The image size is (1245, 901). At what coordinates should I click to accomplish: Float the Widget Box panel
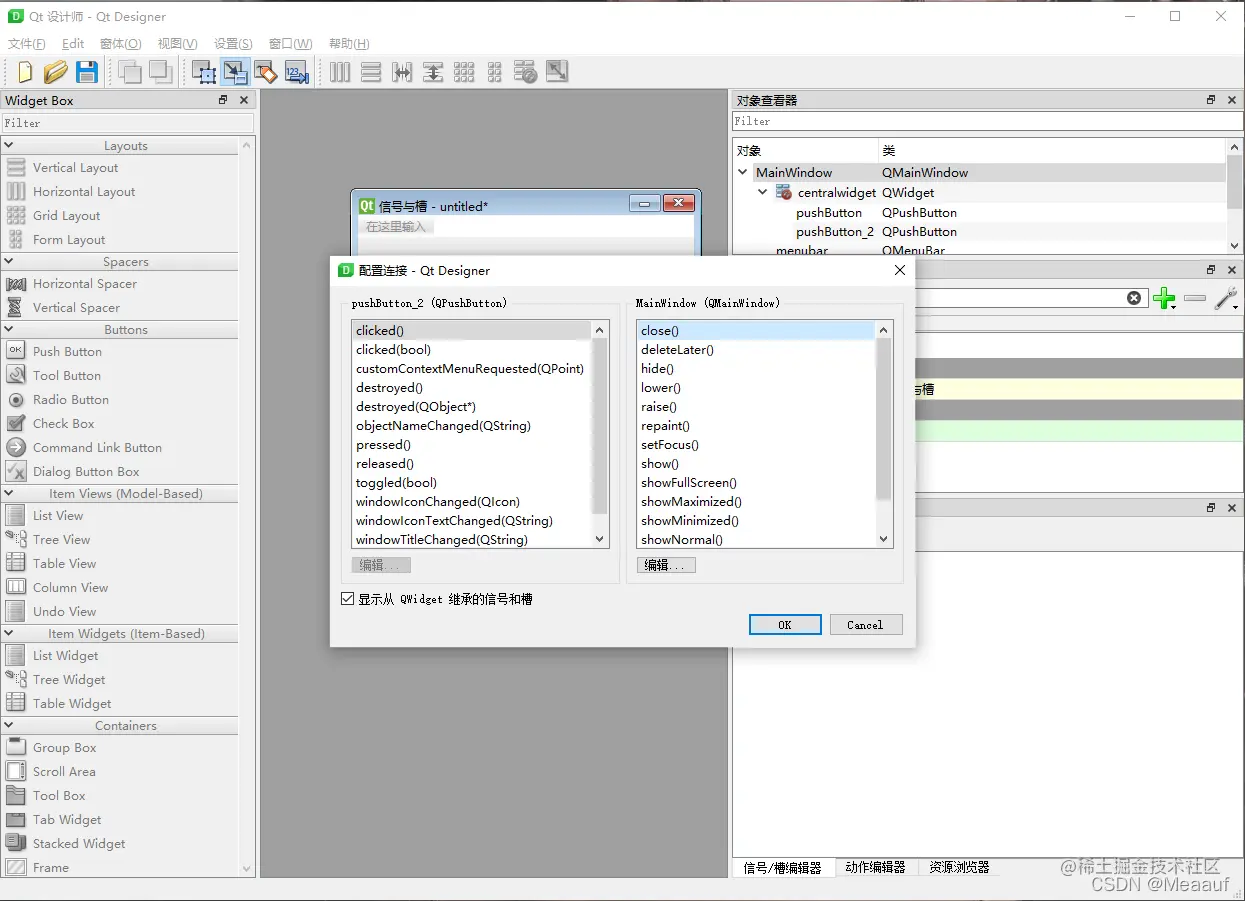pos(223,100)
